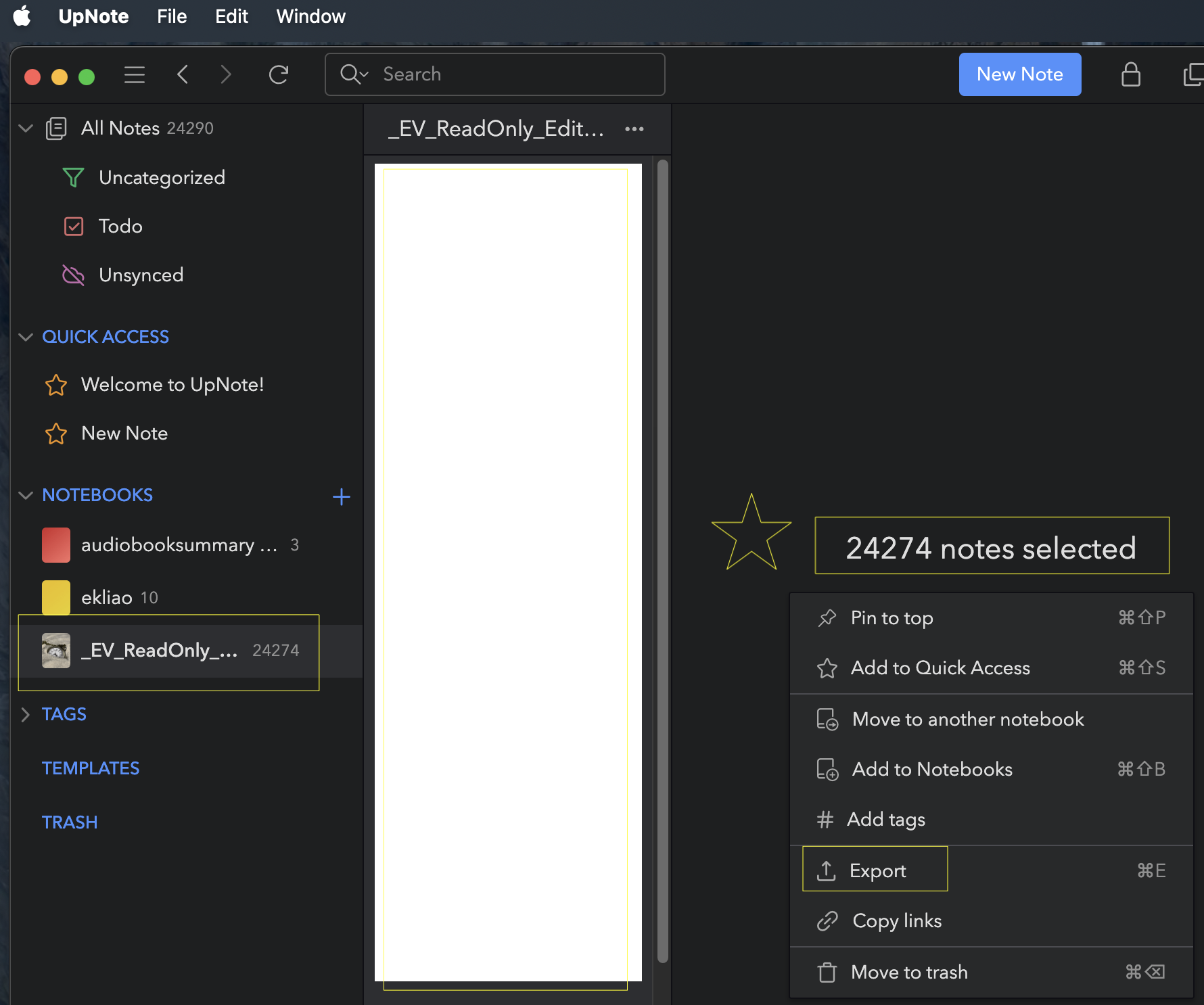Choose Add tags from context menu
1204x1005 pixels.
(991, 820)
